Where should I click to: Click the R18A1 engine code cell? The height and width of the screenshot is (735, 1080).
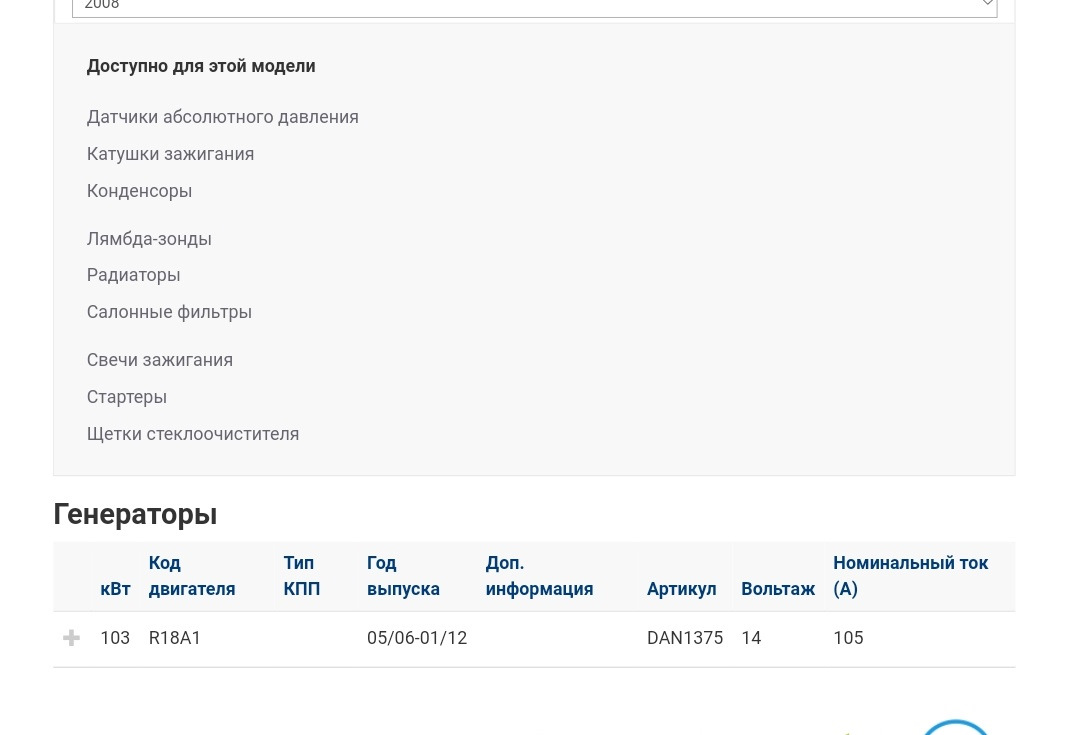coord(174,638)
